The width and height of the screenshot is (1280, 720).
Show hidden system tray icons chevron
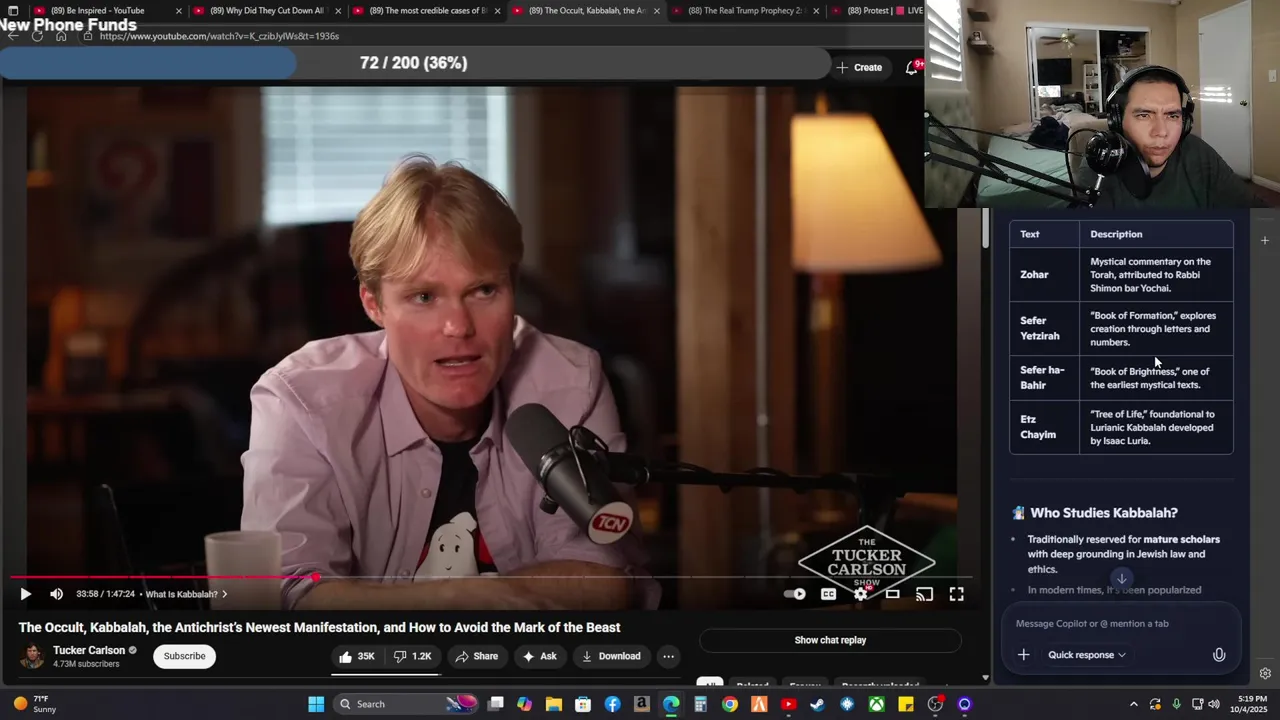pos(1133,704)
